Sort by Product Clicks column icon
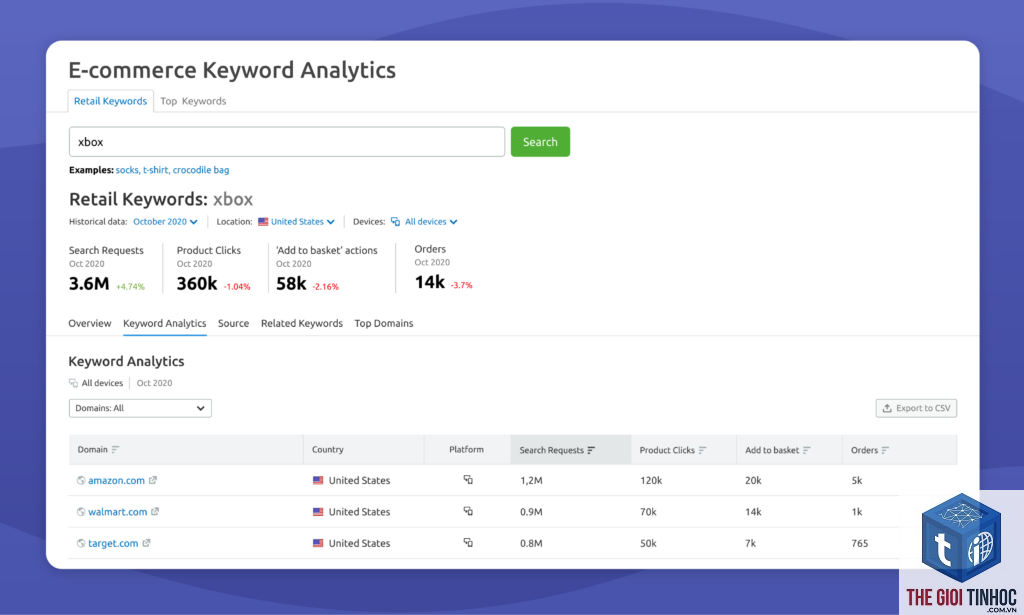Image resolution: width=1024 pixels, height=615 pixels. (x=703, y=450)
